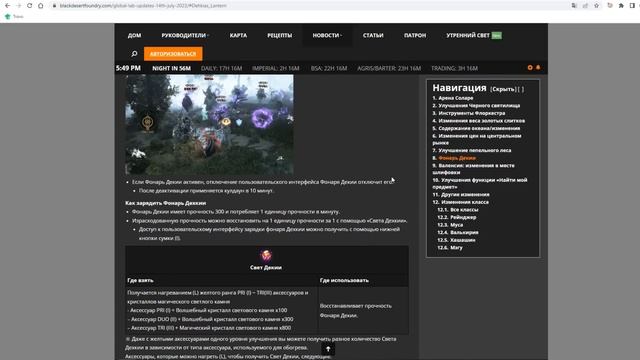
Task: Open the extensions puzzle icon
Action: [621, 6]
